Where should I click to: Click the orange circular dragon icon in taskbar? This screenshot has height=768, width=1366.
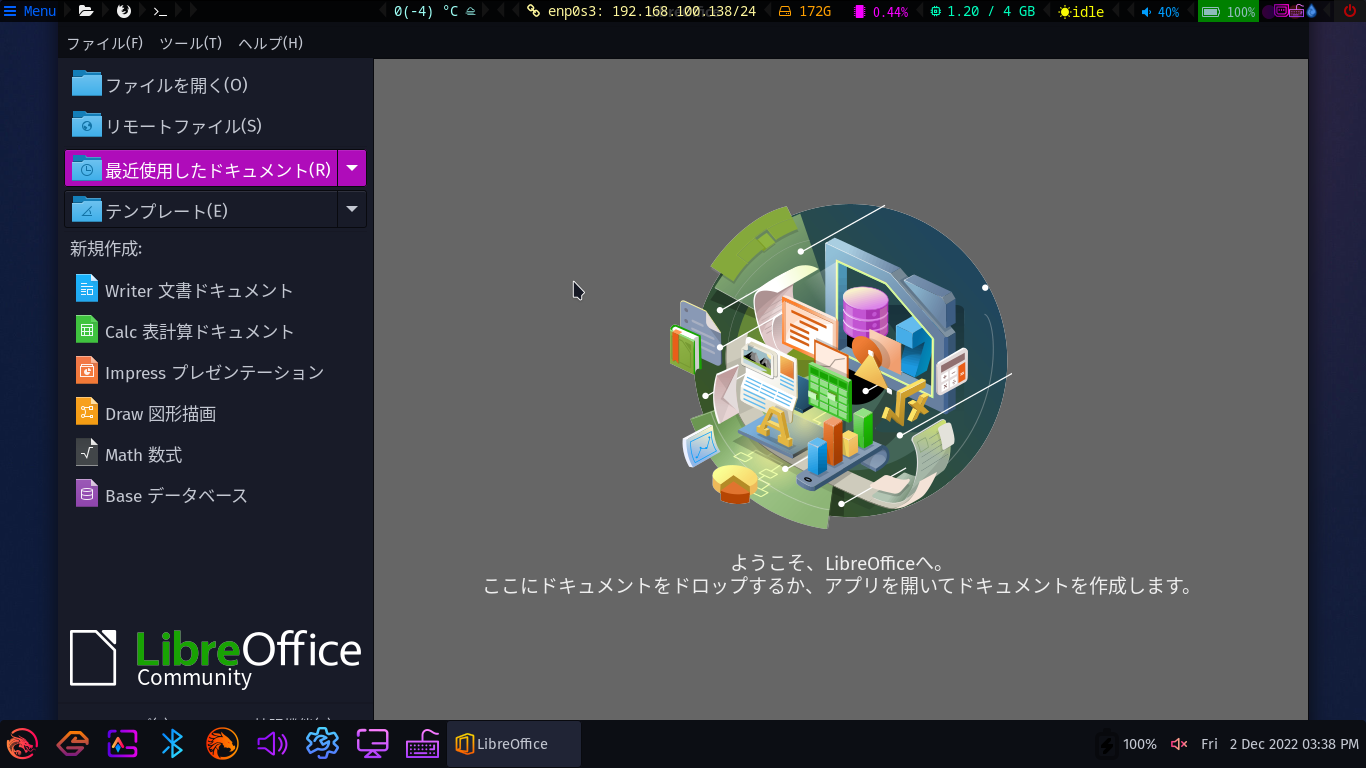pyautogui.click(x=222, y=744)
